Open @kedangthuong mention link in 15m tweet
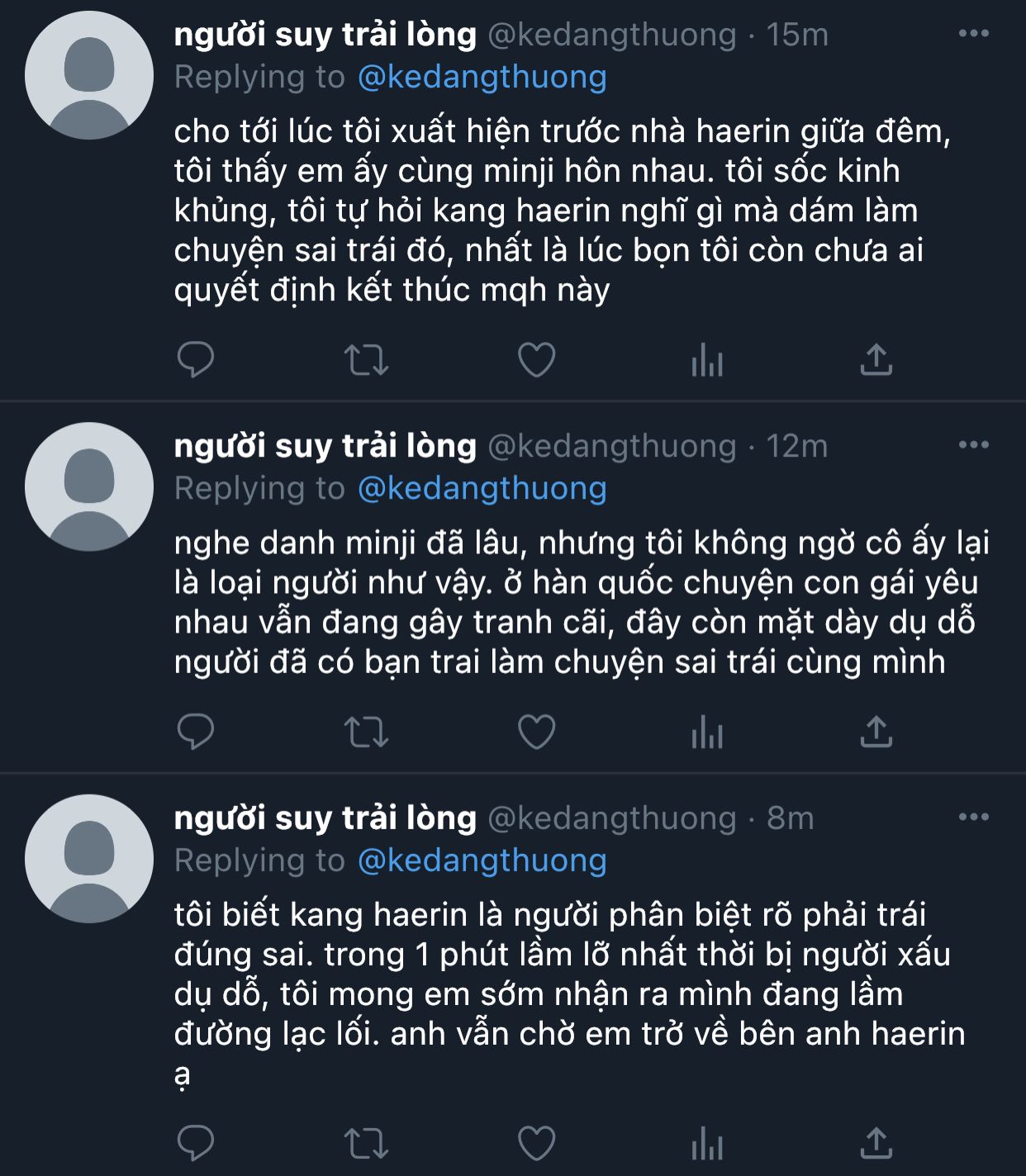Viewport: 1026px width, 1176px height. (x=482, y=77)
